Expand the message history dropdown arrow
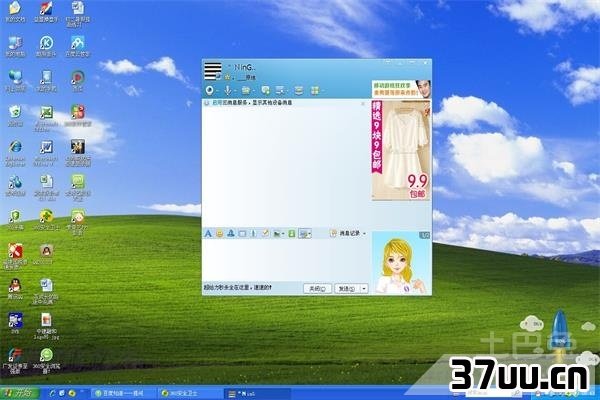The image size is (600, 400). click(364, 233)
